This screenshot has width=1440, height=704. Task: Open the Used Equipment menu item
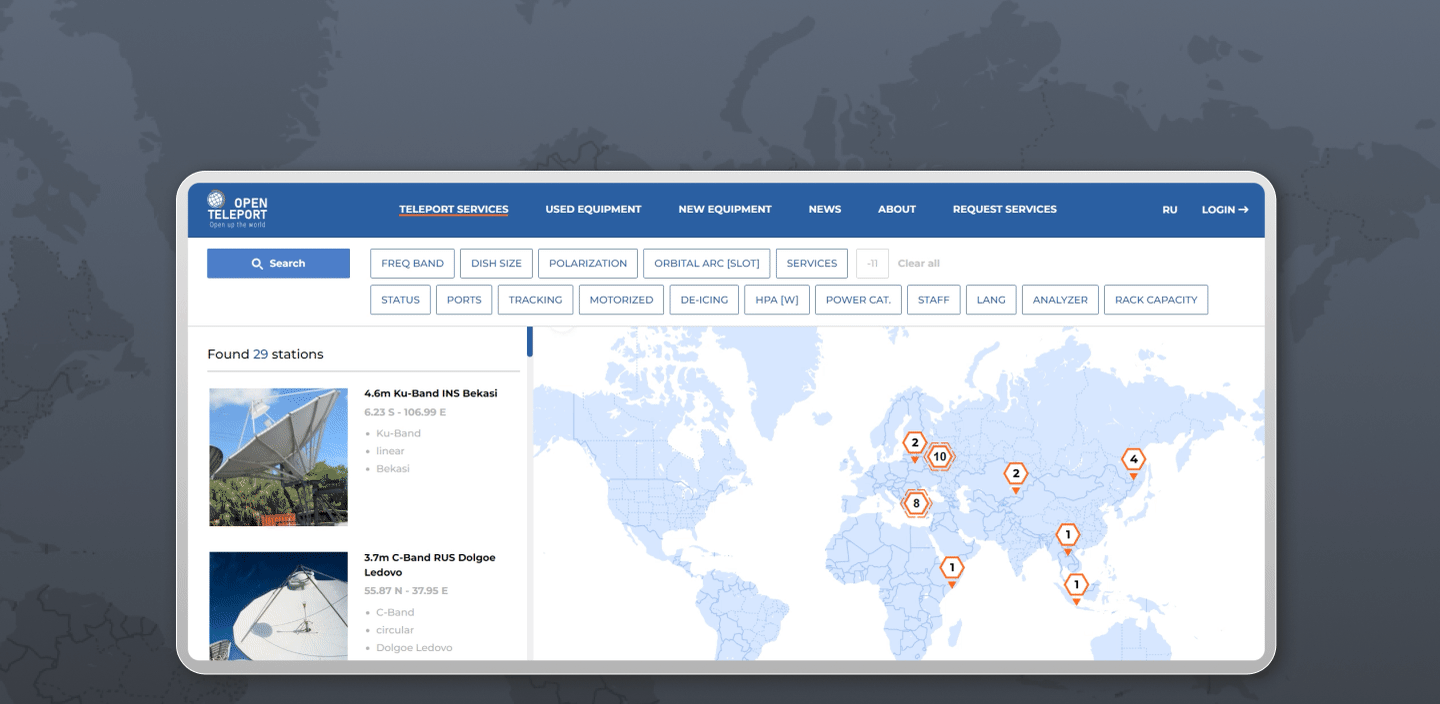[593, 209]
